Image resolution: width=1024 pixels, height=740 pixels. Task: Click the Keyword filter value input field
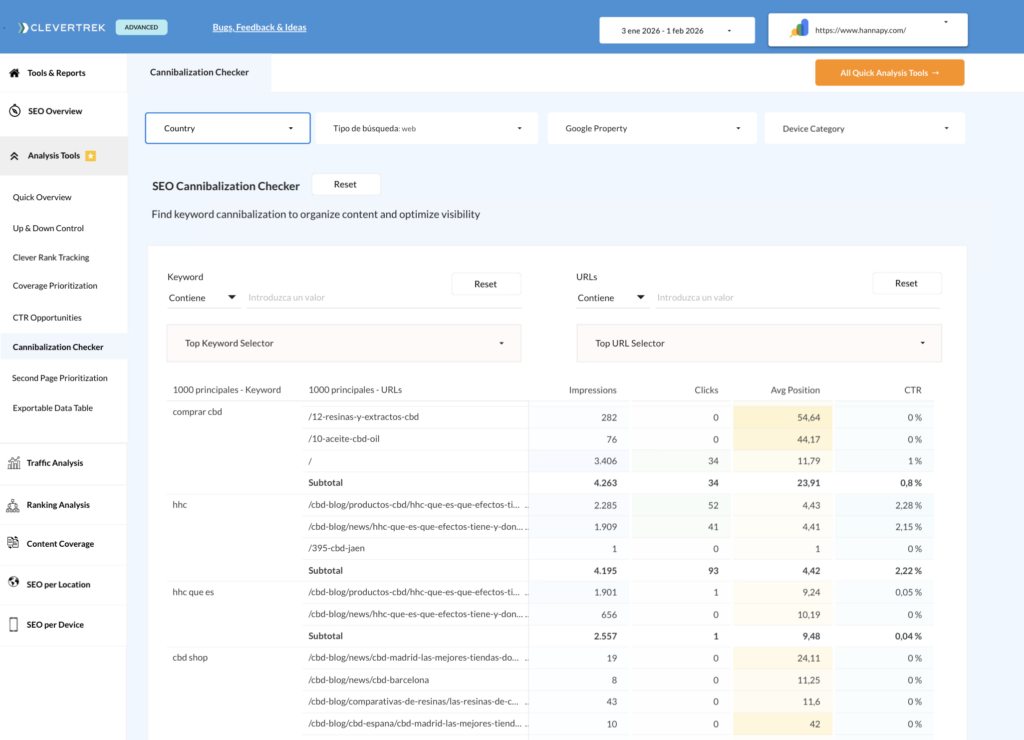(x=340, y=298)
